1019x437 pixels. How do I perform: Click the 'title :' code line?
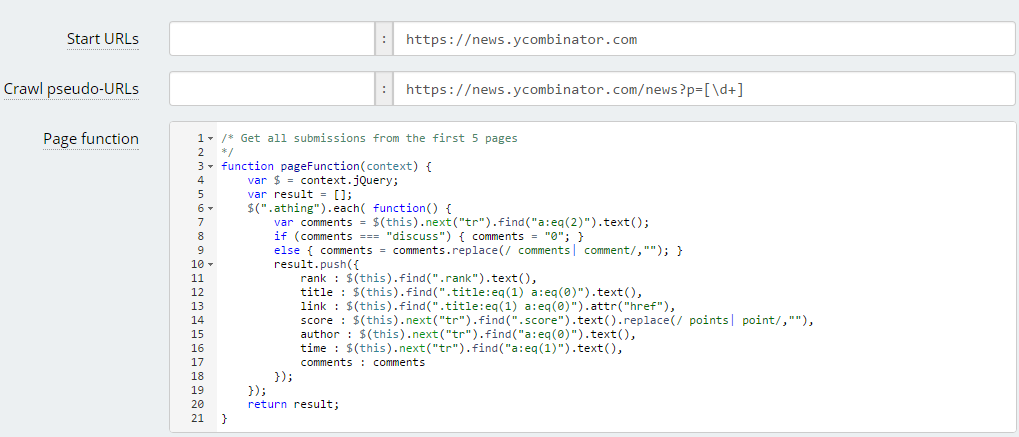471,292
